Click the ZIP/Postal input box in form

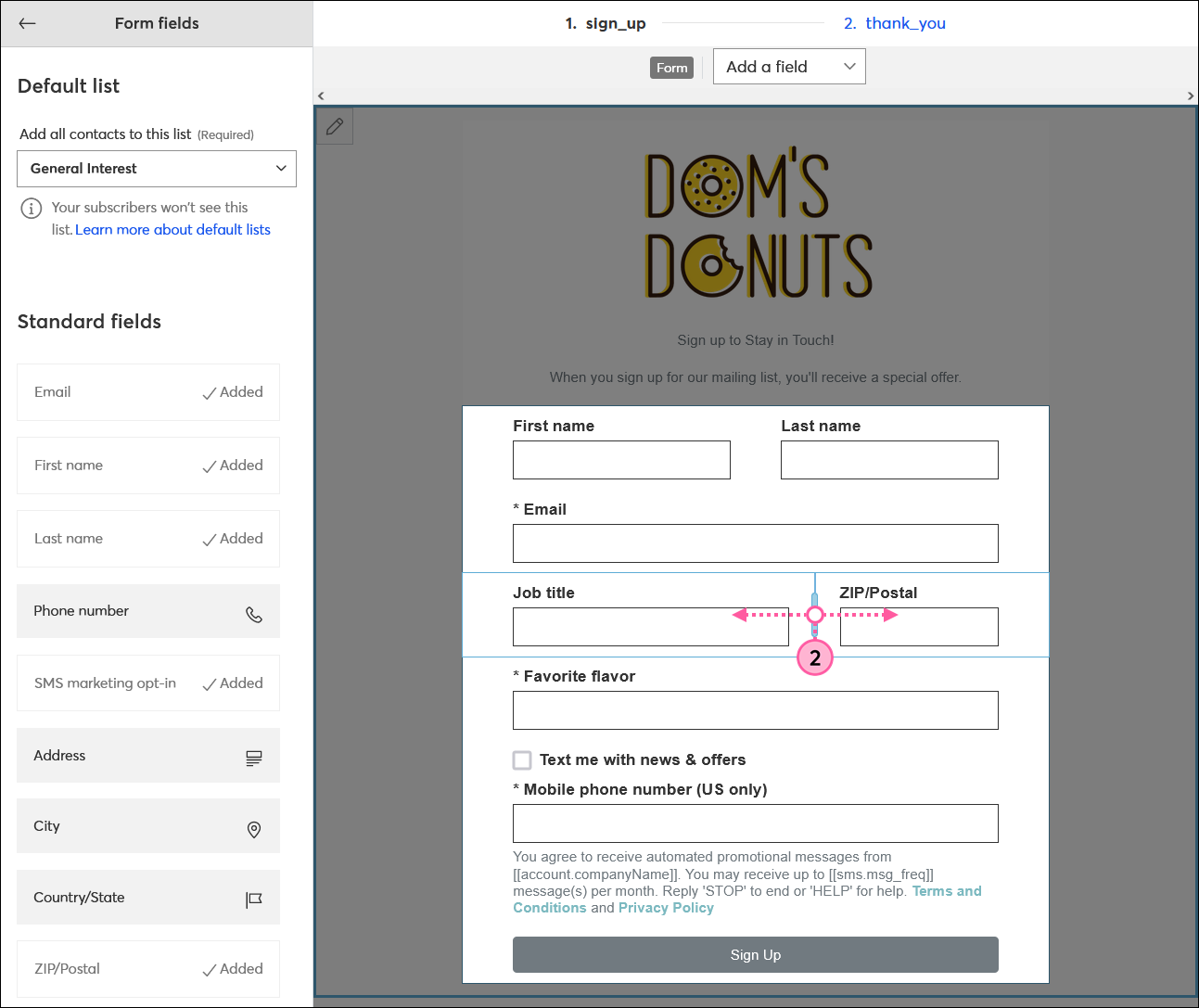click(x=919, y=627)
